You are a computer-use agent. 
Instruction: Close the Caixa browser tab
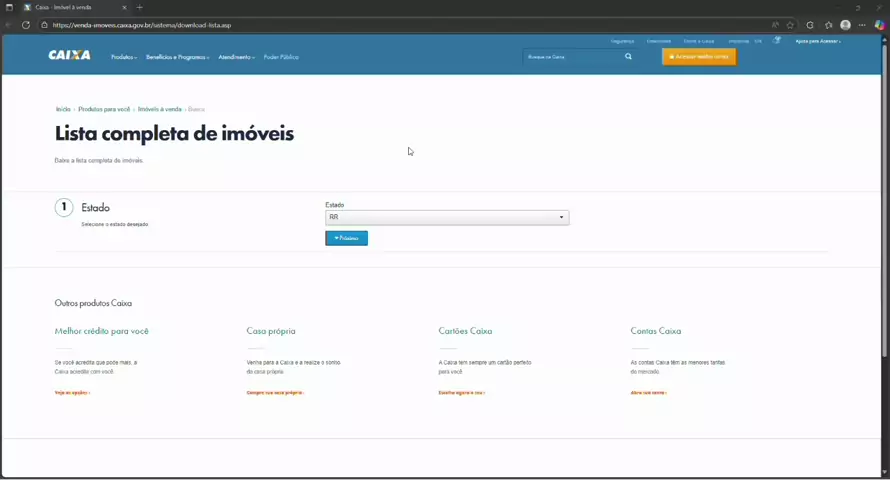coord(124,7)
